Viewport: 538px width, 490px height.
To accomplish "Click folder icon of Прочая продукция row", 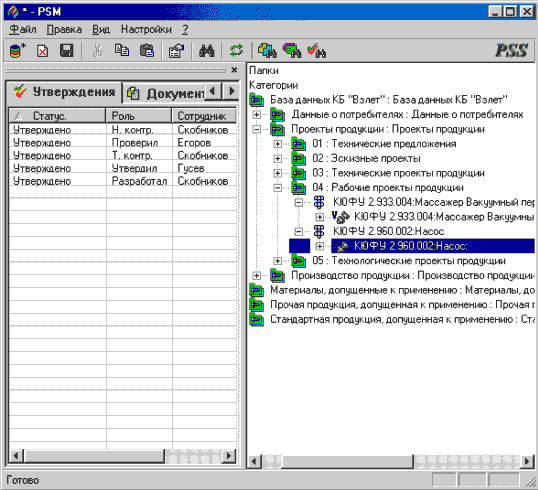I will [257, 305].
